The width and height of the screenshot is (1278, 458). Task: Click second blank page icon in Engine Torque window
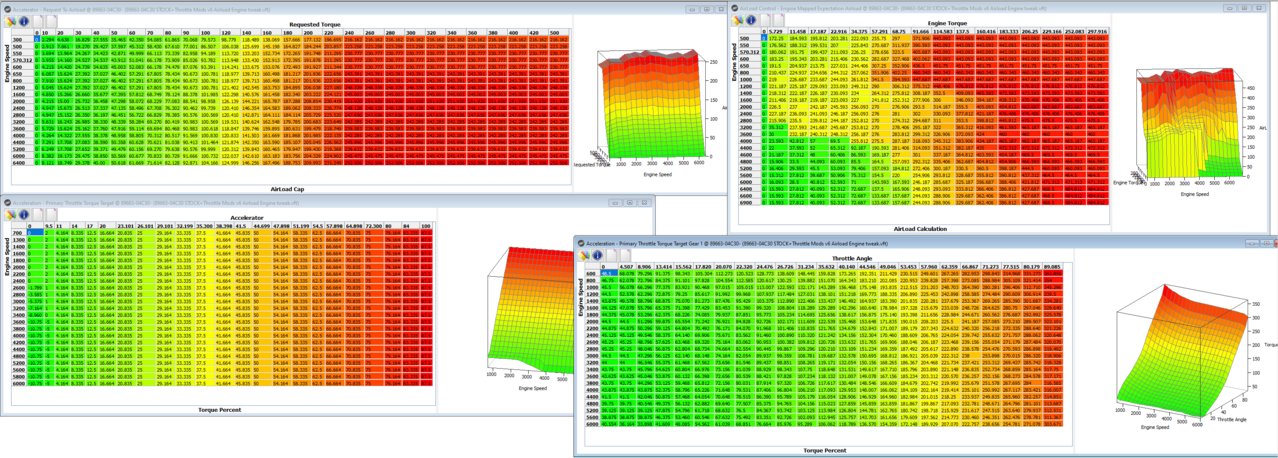click(x=778, y=20)
